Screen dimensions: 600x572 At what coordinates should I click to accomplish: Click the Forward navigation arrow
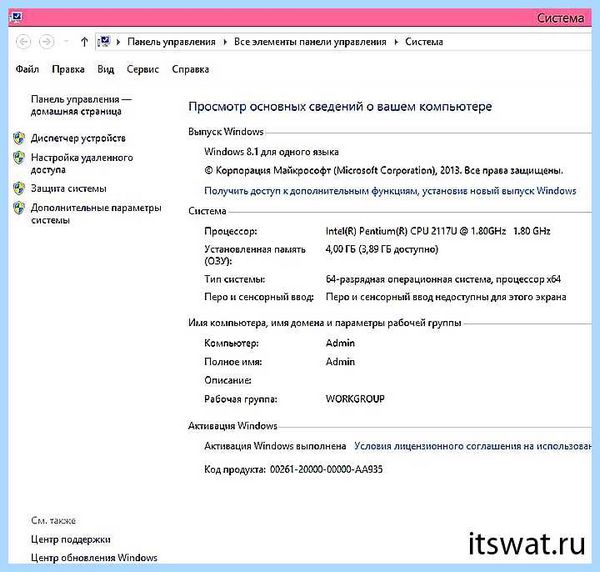click(47, 41)
